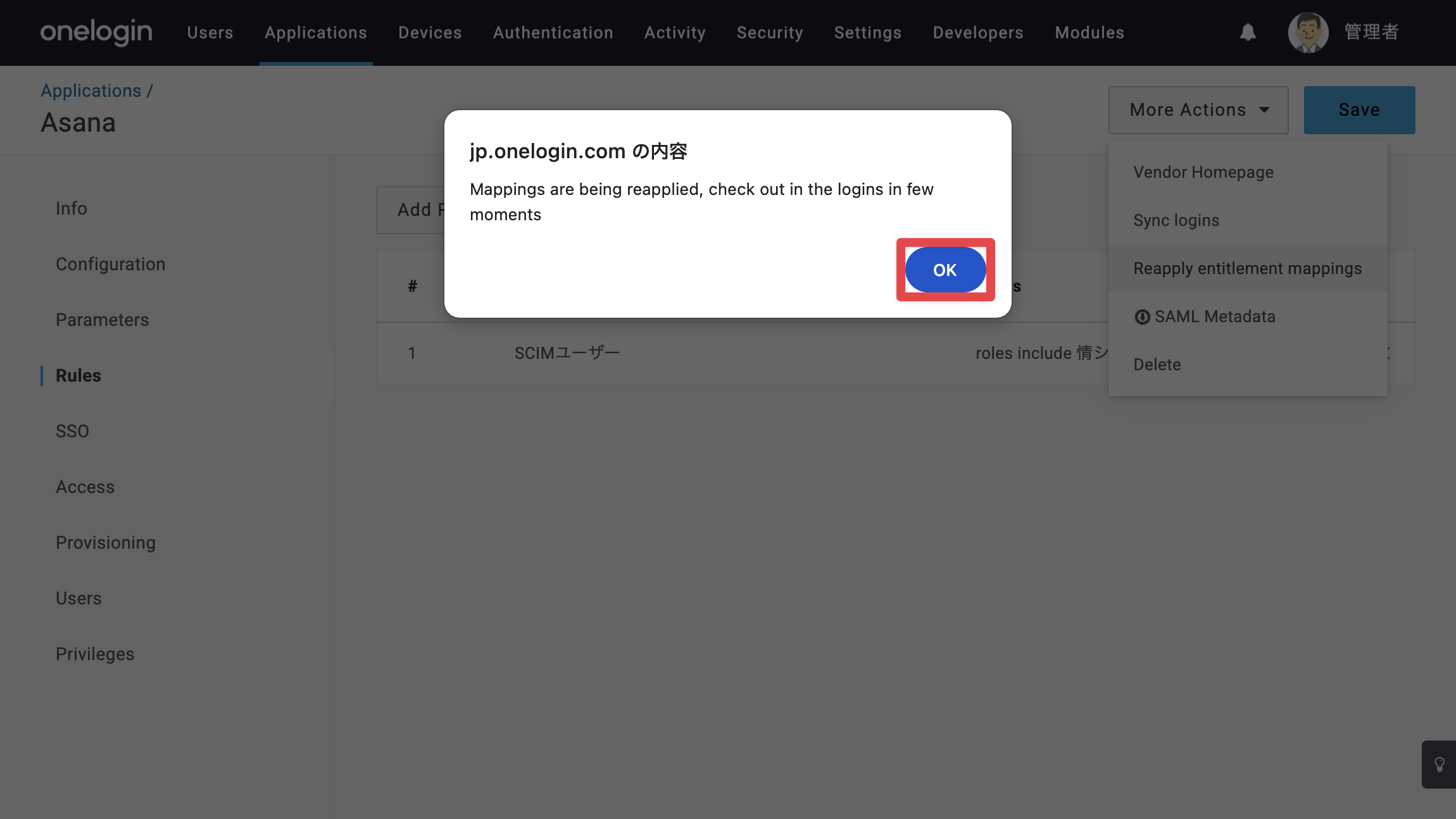This screenshot has height=819, width=1456.
Task: Click the lightbulb help icon
Action: (1440, 765)
